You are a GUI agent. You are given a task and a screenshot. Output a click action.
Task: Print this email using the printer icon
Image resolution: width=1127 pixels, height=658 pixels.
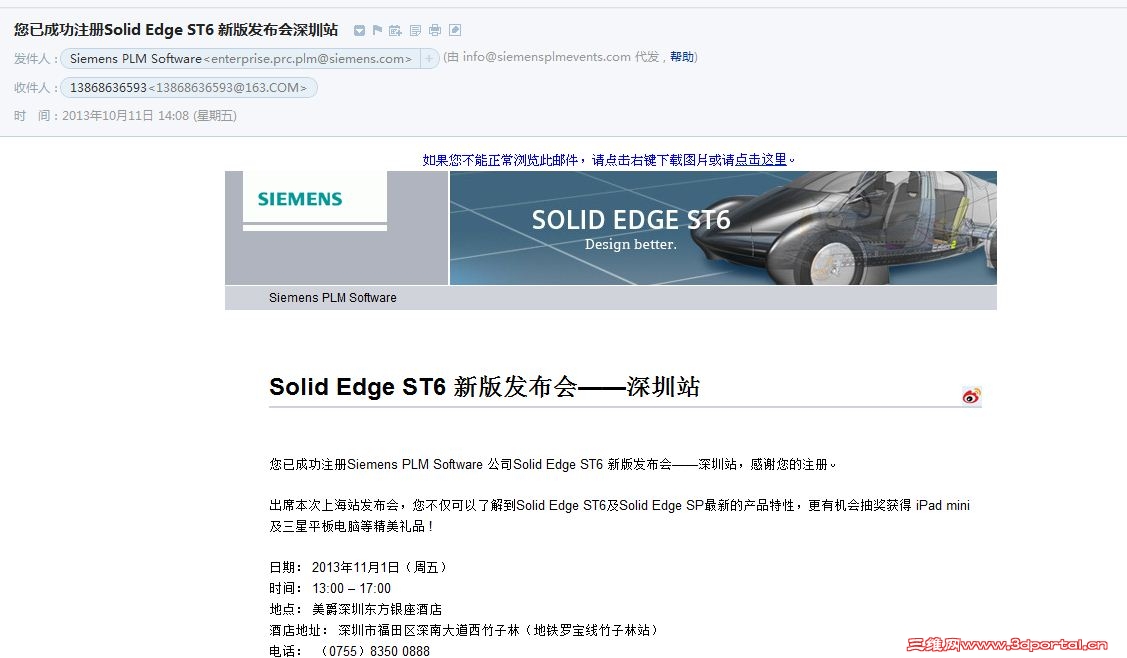435,30
